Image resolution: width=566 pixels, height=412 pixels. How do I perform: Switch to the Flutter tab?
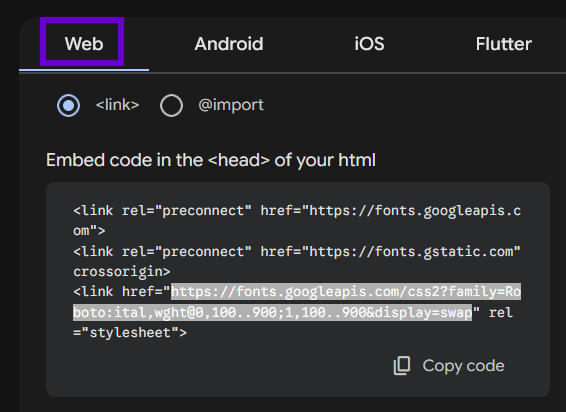pyautogui.click(x=504, y=44)
